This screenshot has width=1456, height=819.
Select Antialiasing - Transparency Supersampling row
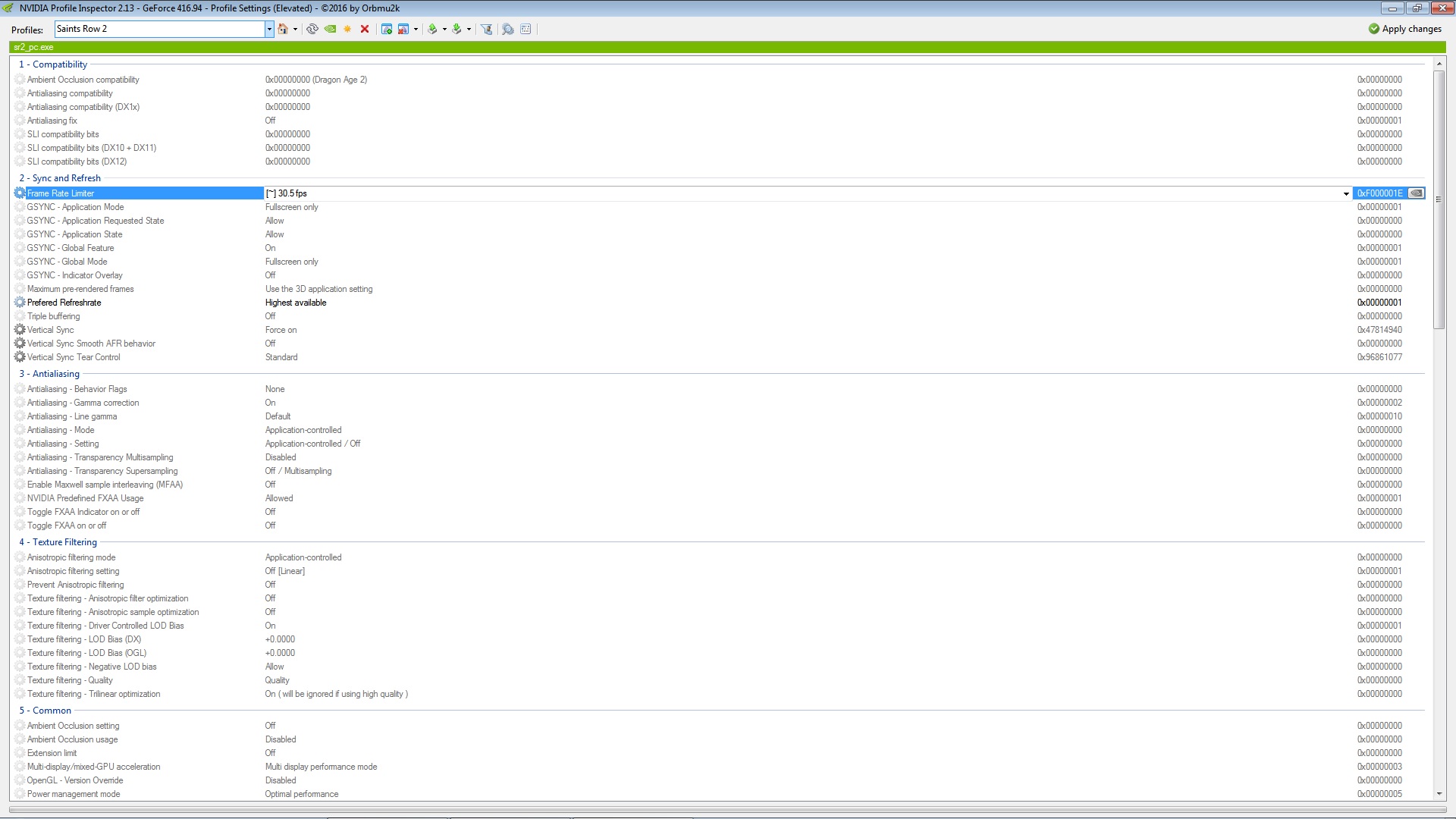[x=720, y=471]
